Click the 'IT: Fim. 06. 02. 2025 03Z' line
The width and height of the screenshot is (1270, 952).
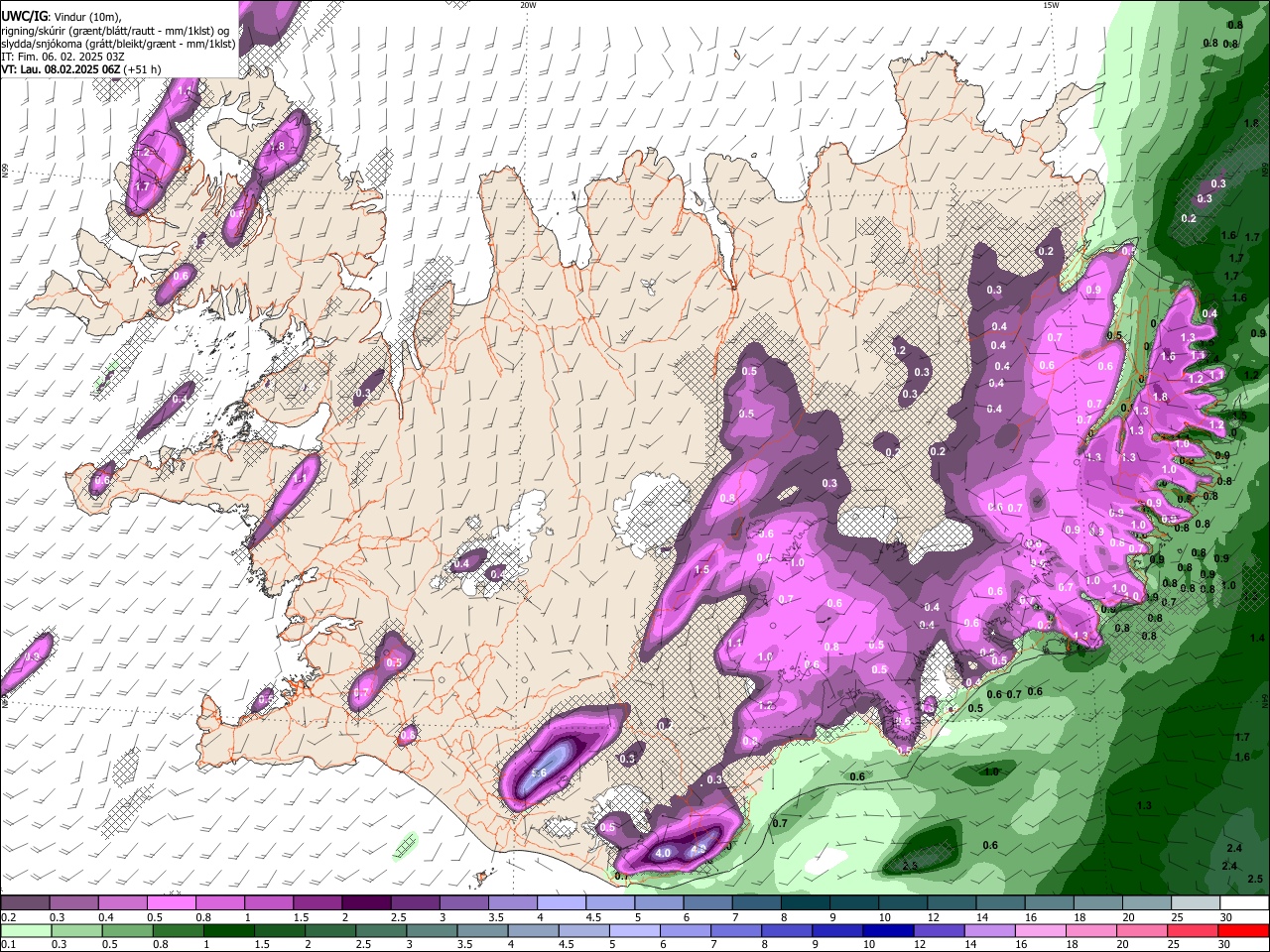[63, 57]
